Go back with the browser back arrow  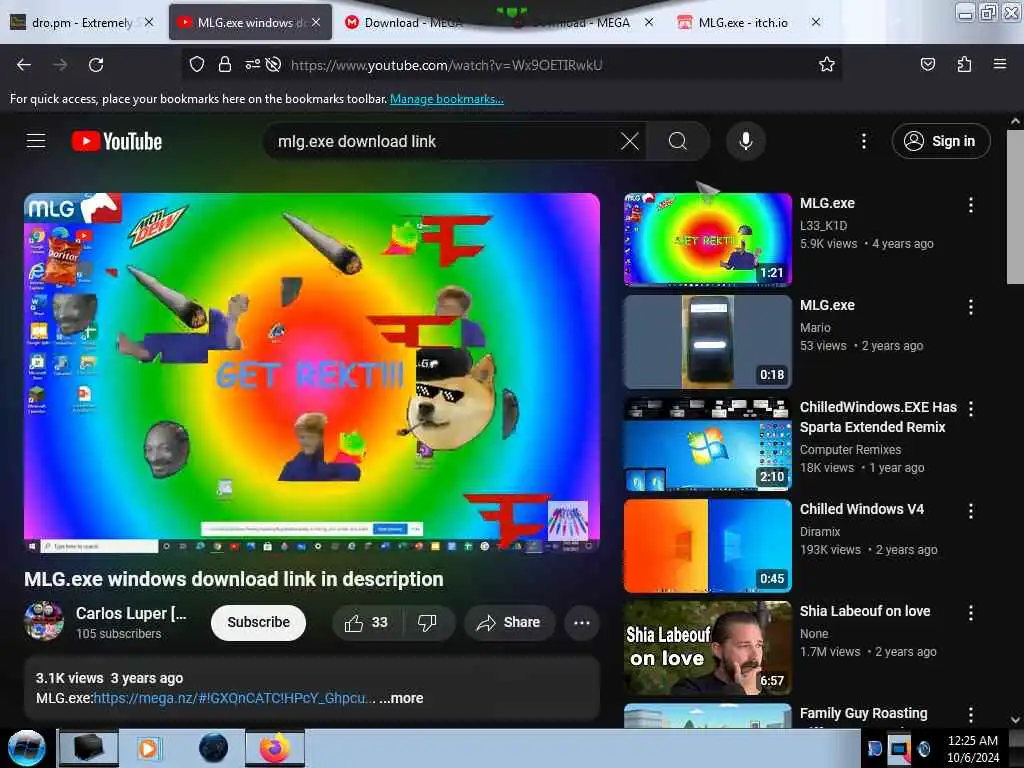pos(24,65)
